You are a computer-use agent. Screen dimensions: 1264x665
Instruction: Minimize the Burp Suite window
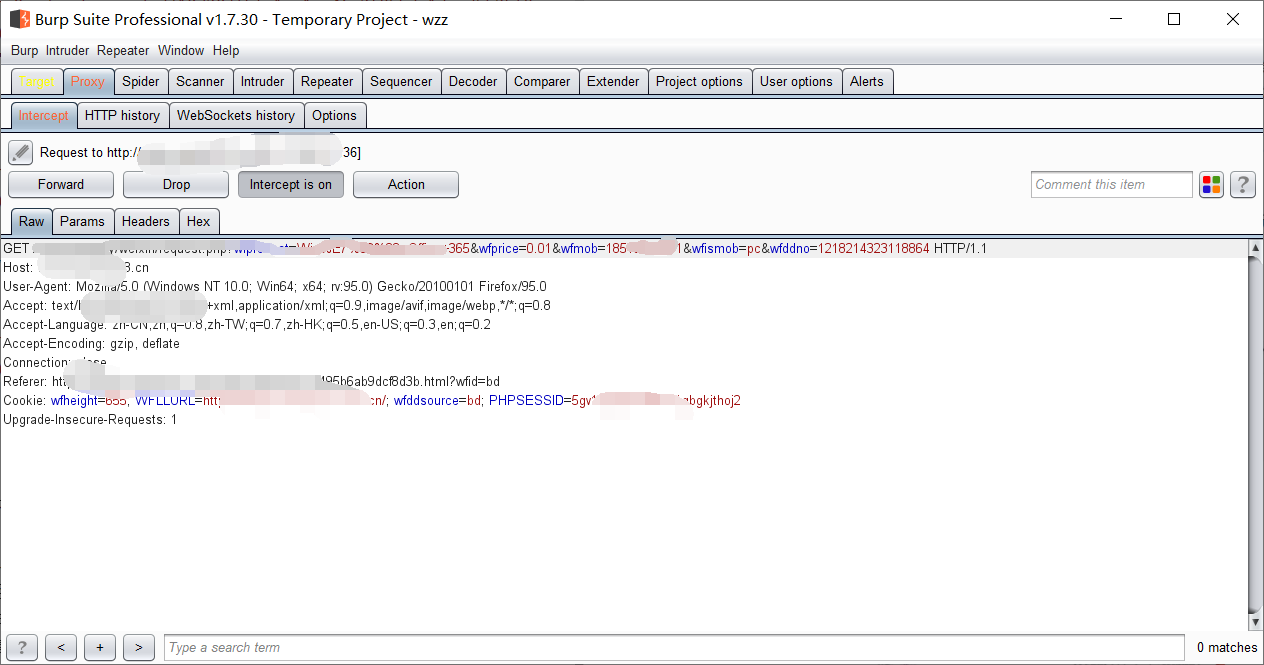(x=1117, y=19)
